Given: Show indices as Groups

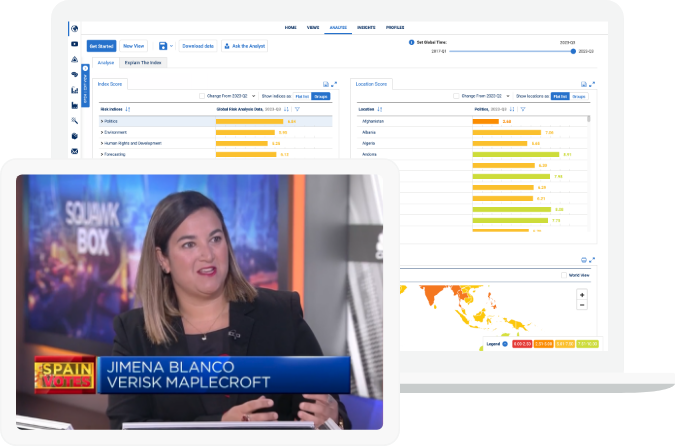Looking at the screenshot, I should (321, 96).
